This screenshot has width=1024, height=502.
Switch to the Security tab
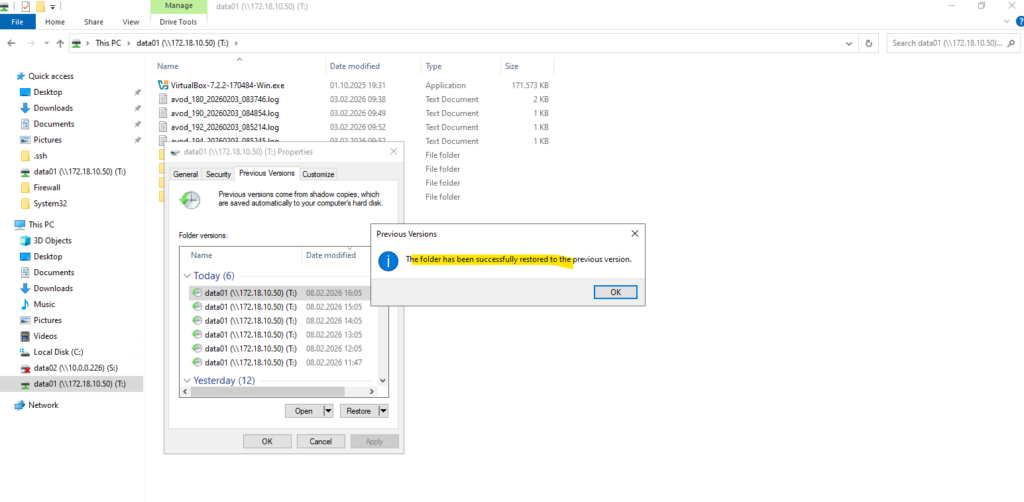pyautogui.click(x=218, y=174)
